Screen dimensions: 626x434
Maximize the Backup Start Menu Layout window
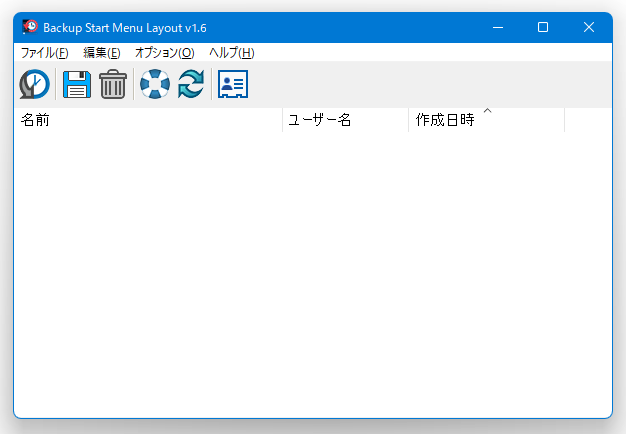click(x=543, y=27)
